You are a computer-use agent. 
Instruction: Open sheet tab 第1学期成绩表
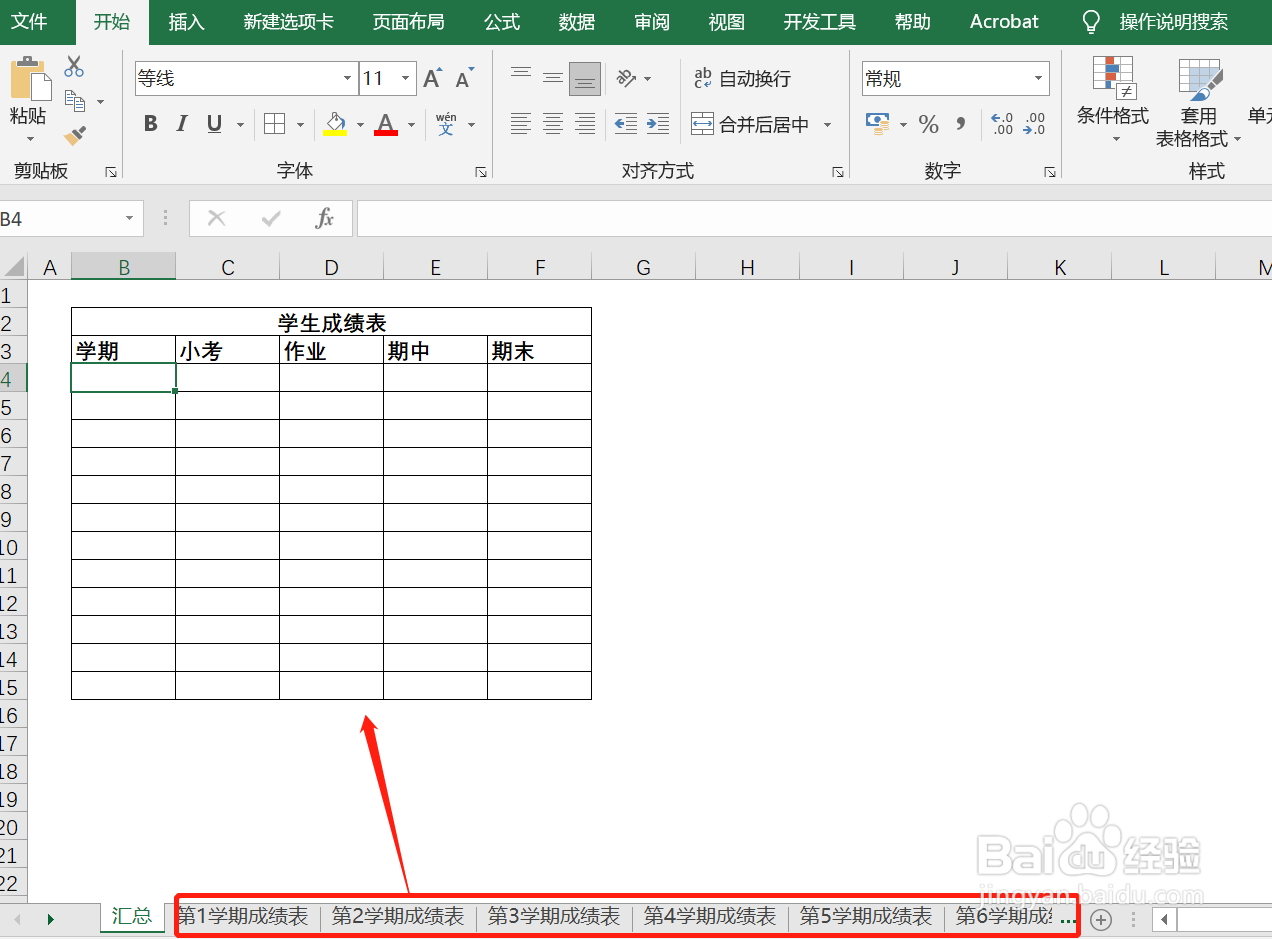coord(243,916)
